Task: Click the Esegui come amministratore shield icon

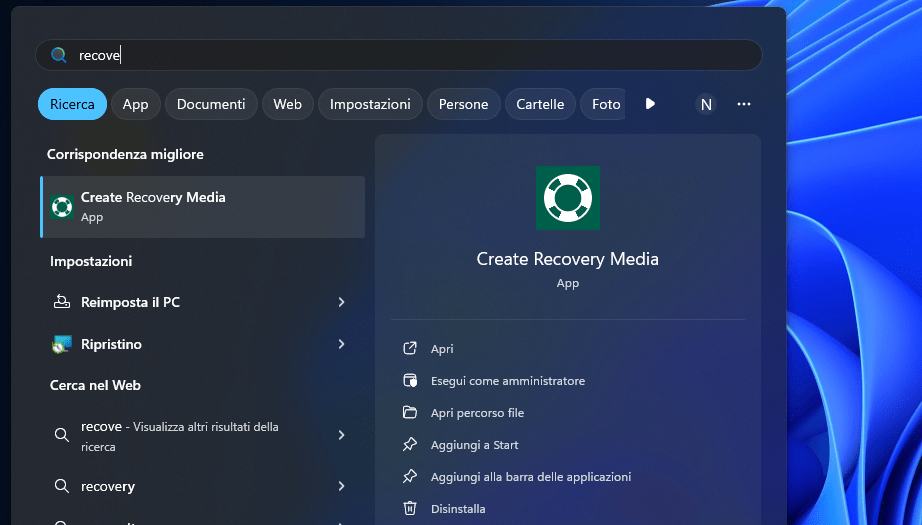Action: 409,381
